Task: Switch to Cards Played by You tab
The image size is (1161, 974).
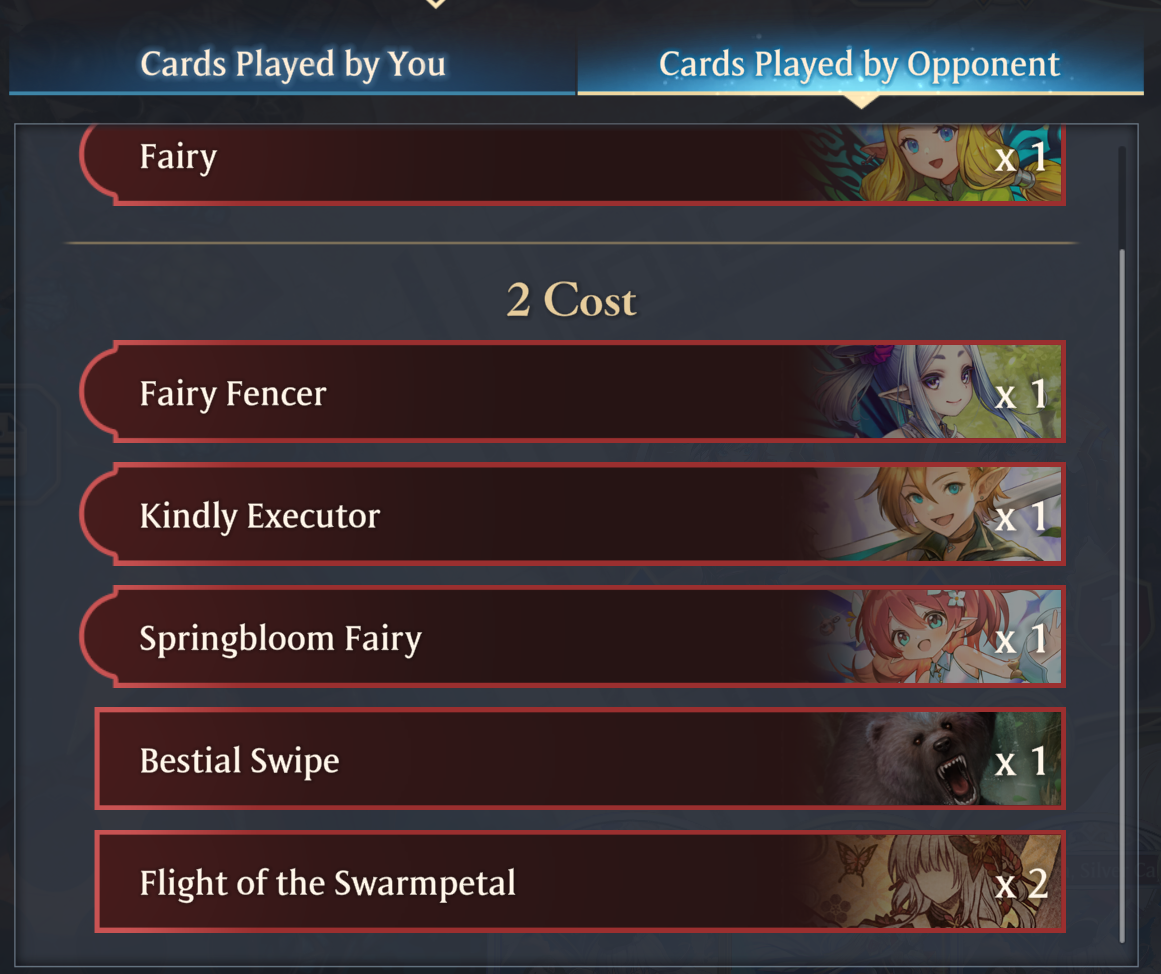Action: coord(292,64)
